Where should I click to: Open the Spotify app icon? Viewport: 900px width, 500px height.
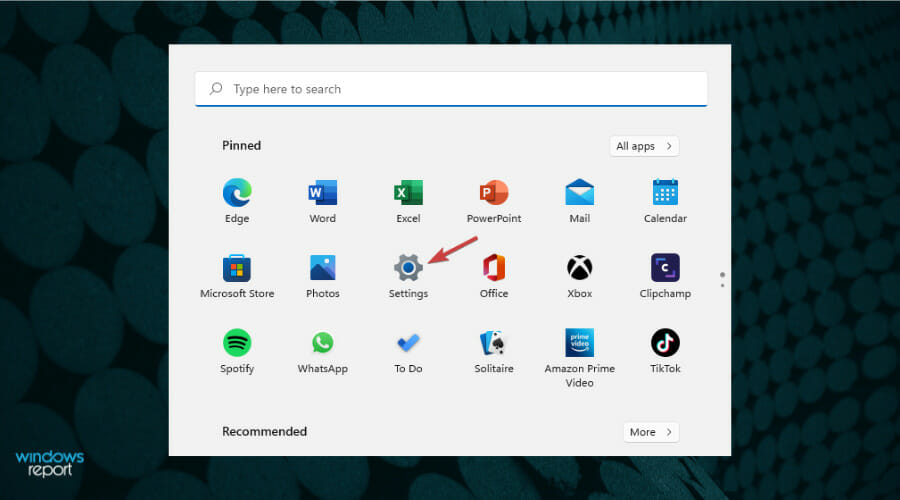(237, 343)
